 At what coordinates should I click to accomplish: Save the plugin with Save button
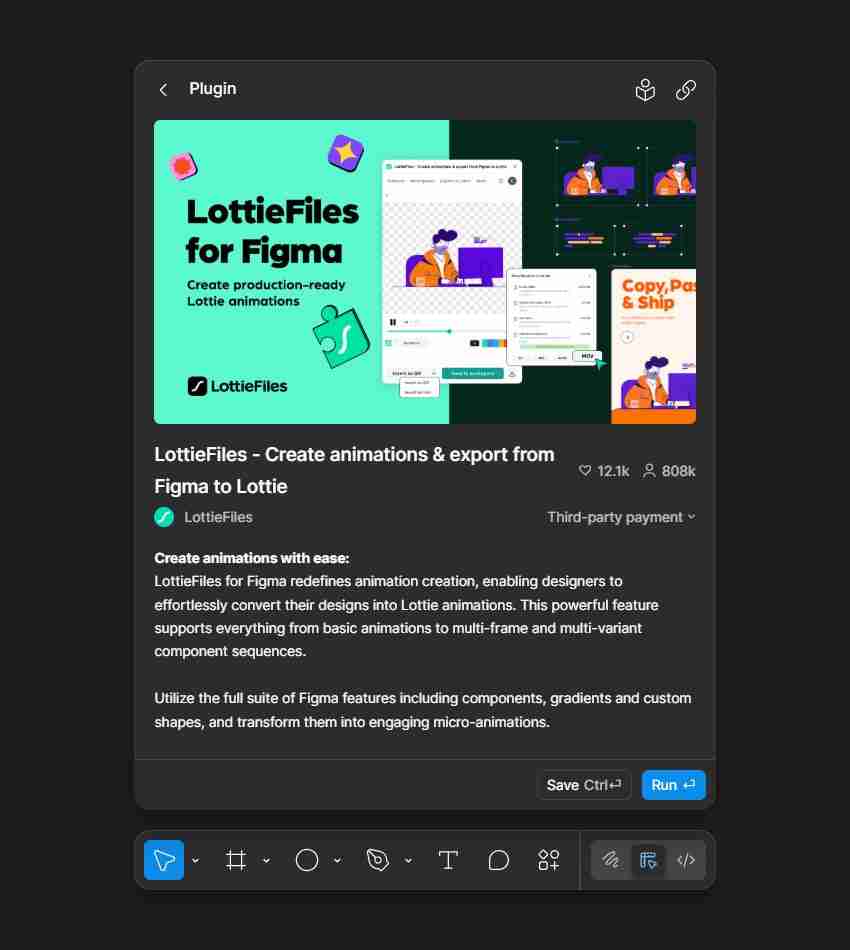(x=583, y=785)
